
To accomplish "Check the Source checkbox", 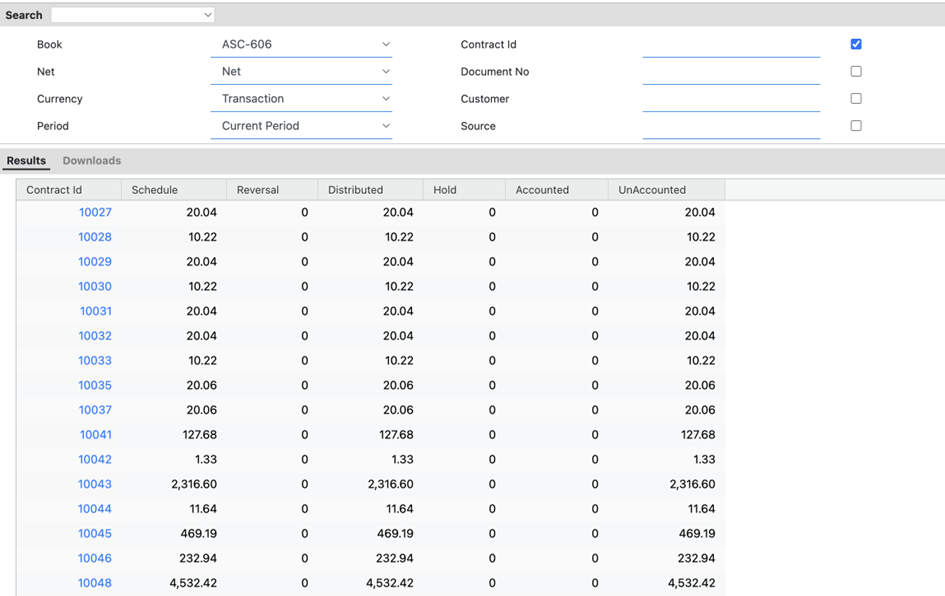I will (x=855, y=126).
